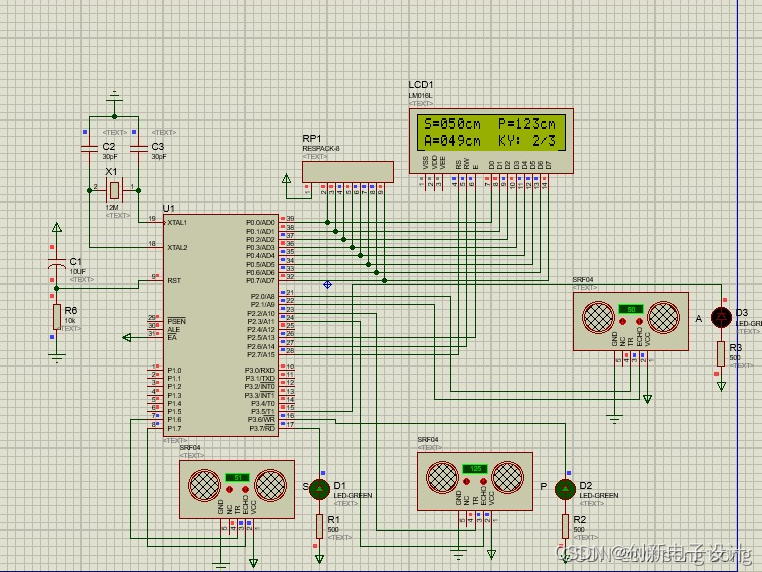Viewport: 762px width, 572px height.
Task: Click the ALE pin label on U1
Action: click(173, 329)
